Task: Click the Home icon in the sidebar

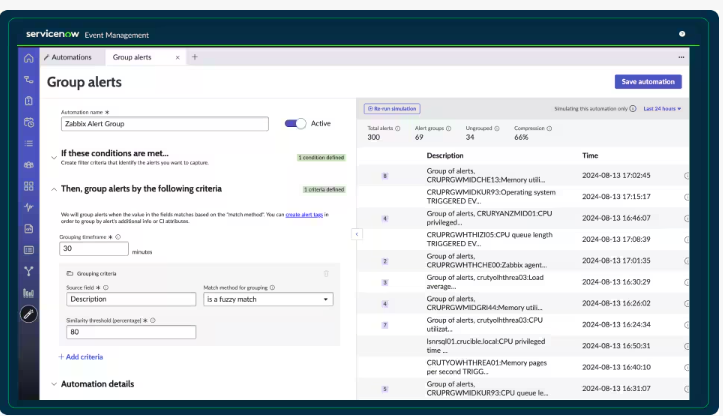Action: point(29,58)
